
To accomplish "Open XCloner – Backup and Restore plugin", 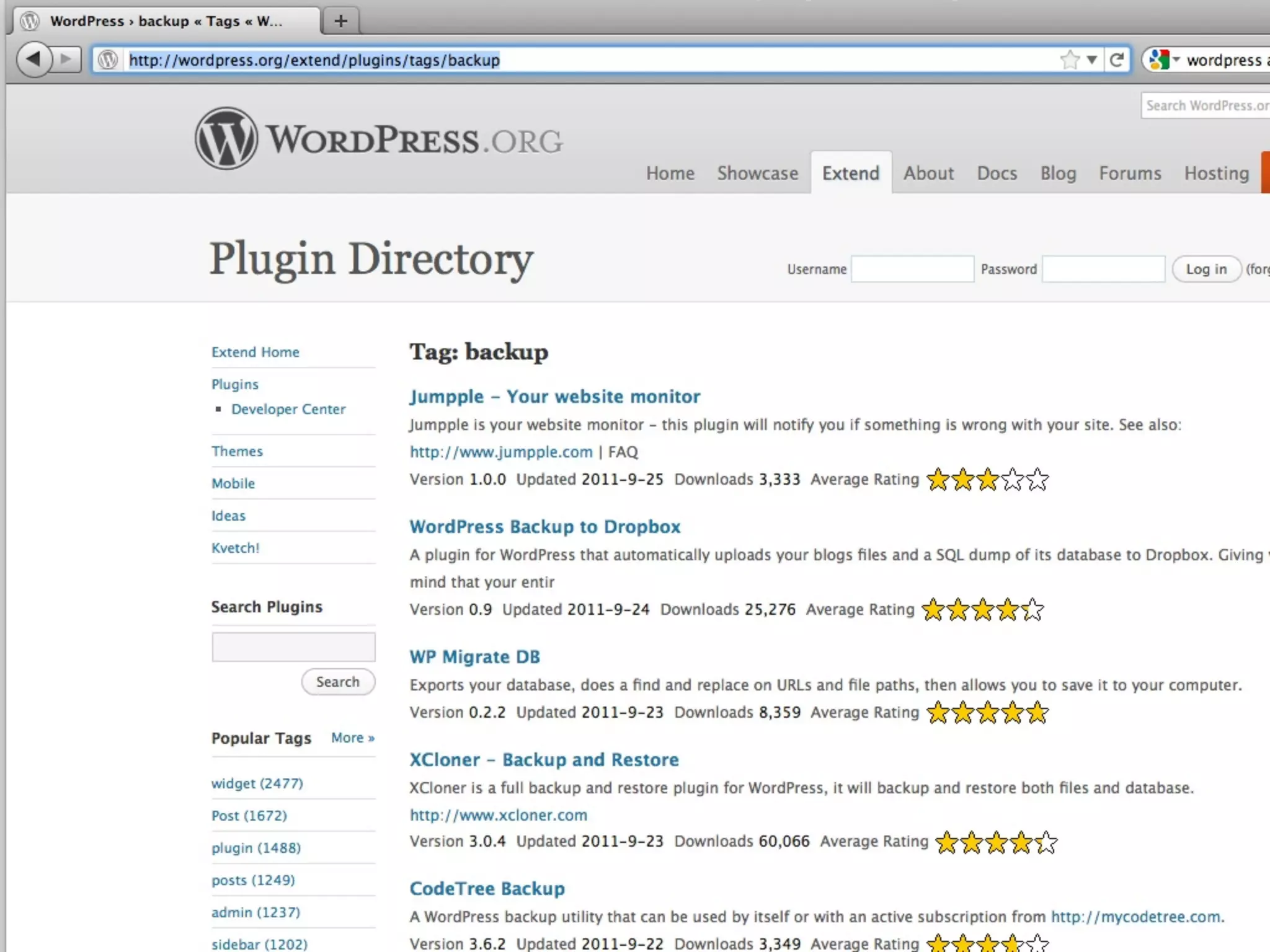I will pos(544,759).
